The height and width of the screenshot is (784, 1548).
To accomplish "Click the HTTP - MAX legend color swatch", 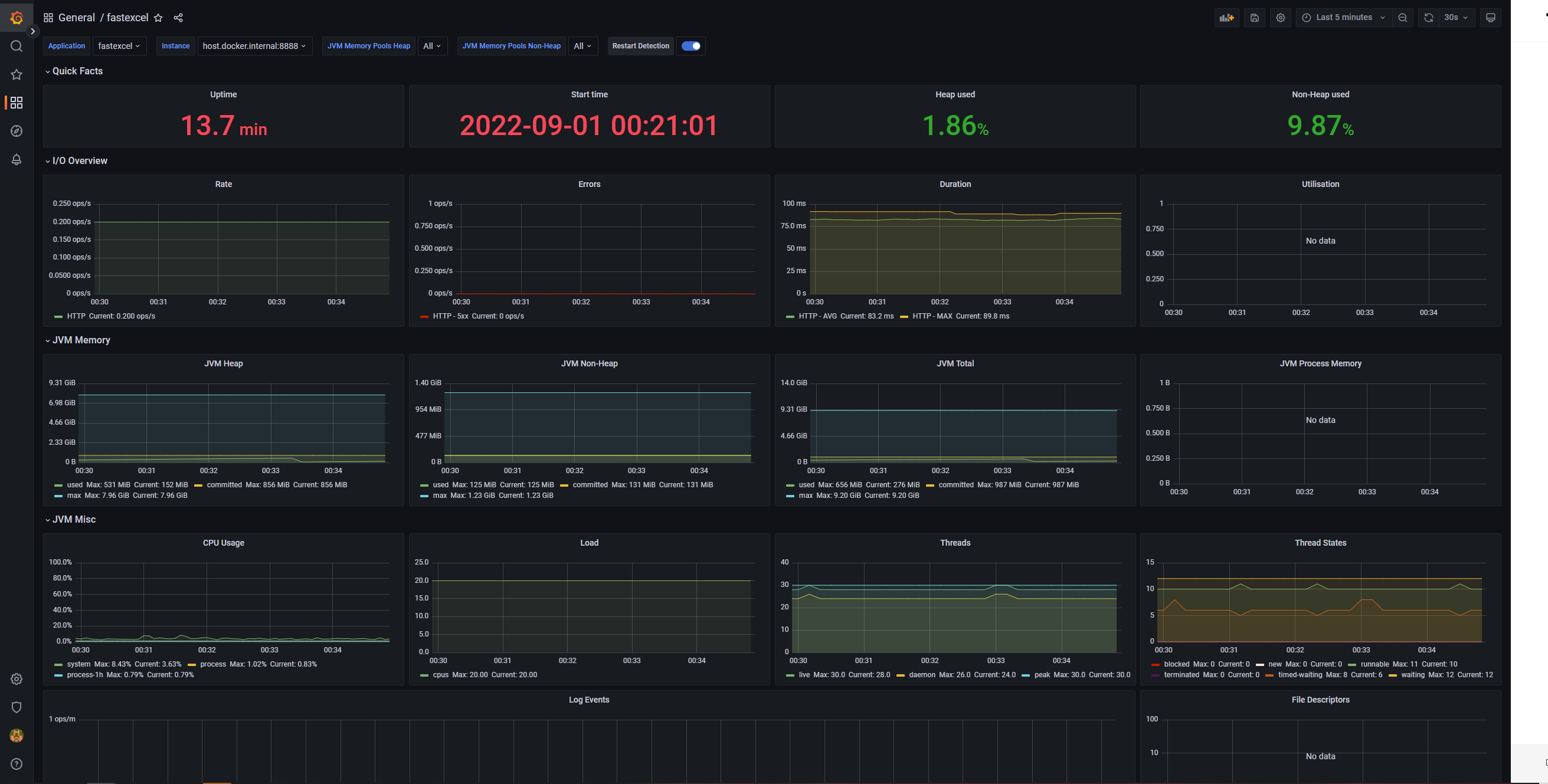I will point(904,316).
